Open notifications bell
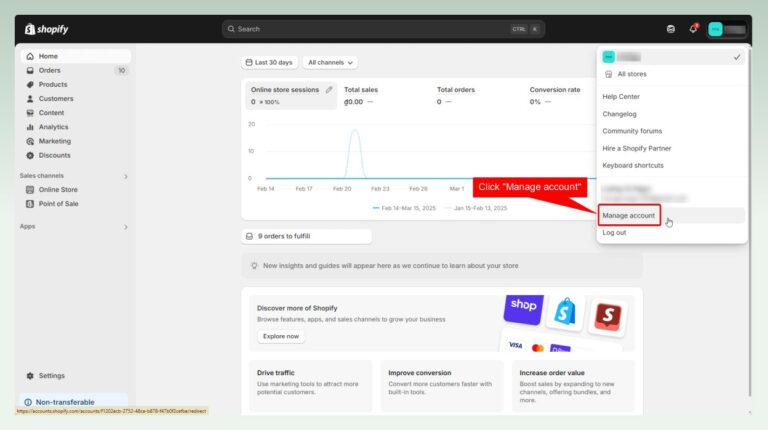The height and width of the screenshot is (430, 768). click(x=693, y=29)
